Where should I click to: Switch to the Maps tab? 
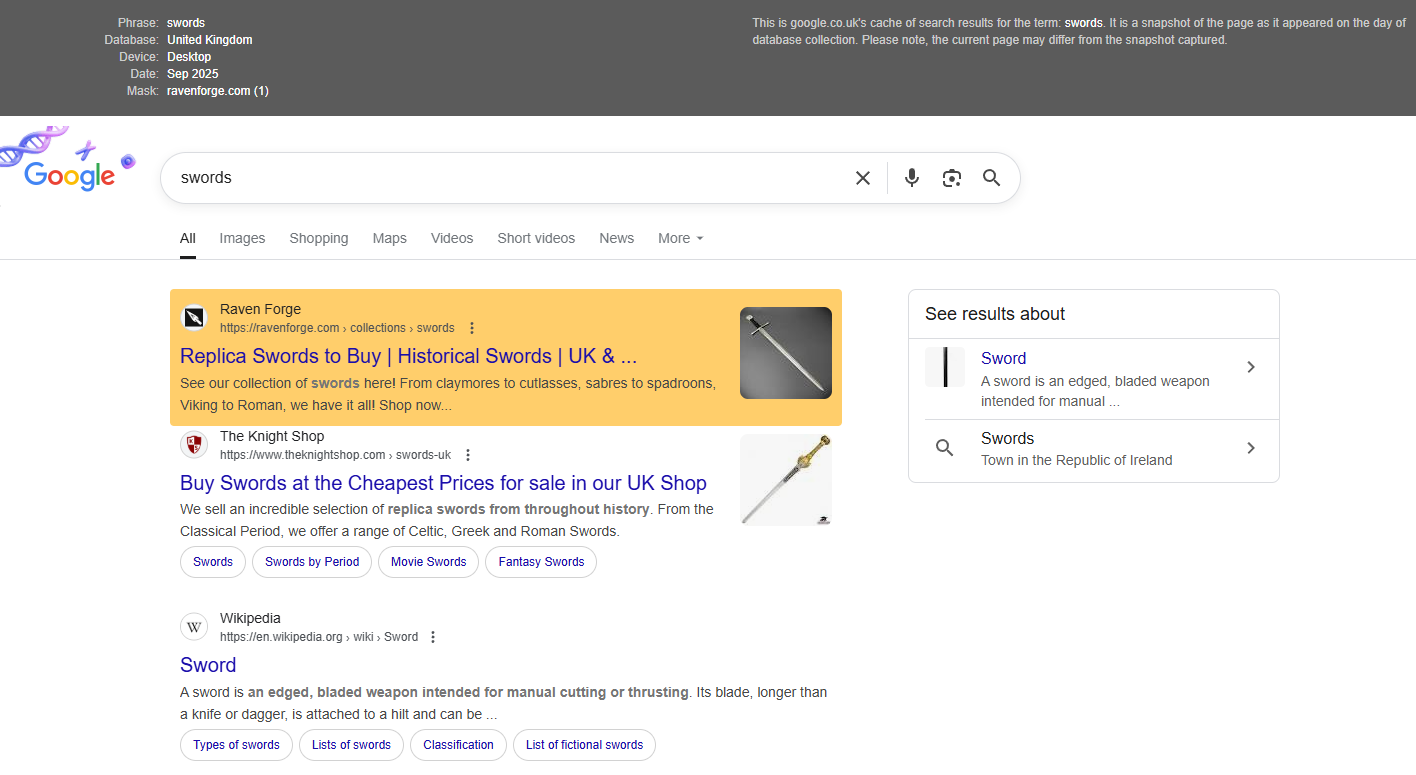(x=390, y=238)
